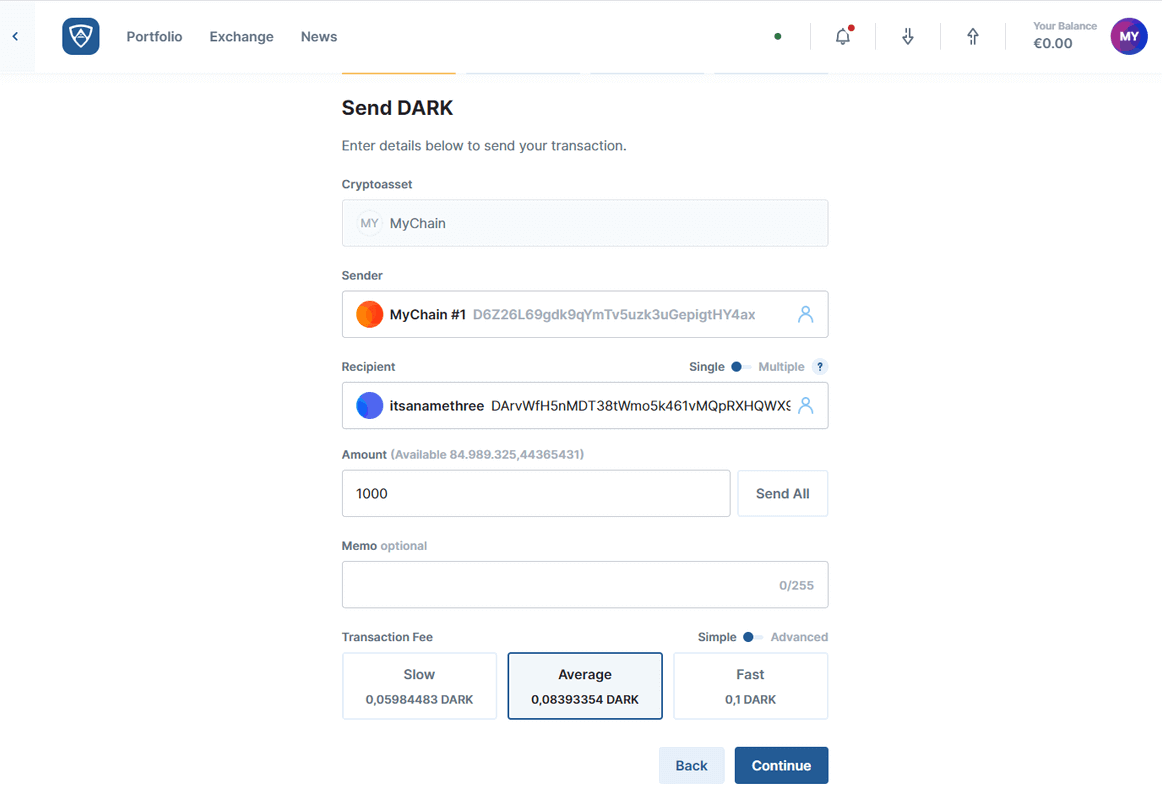The image size is (1162, 800).
Task: Toggle fee Simple/Advanced switch
Action: [x=753, y=637]
